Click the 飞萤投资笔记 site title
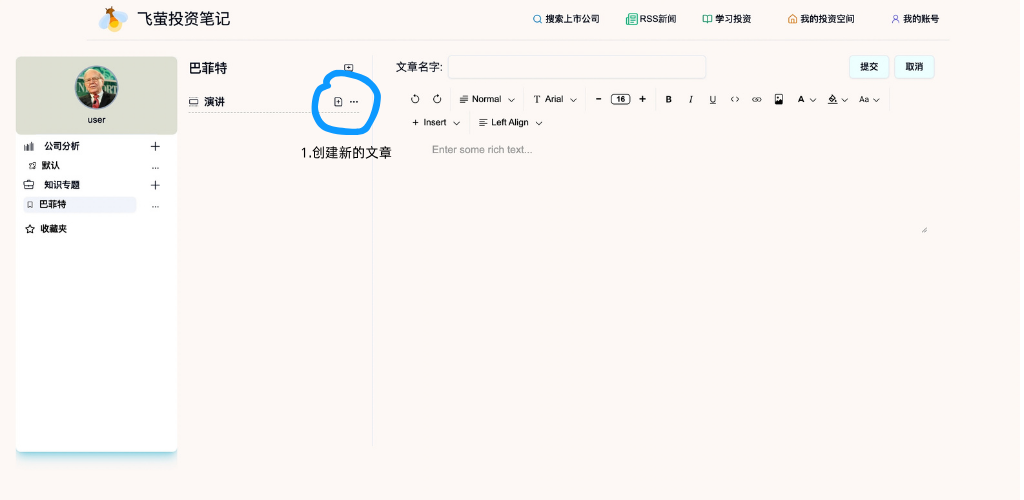 184,18
